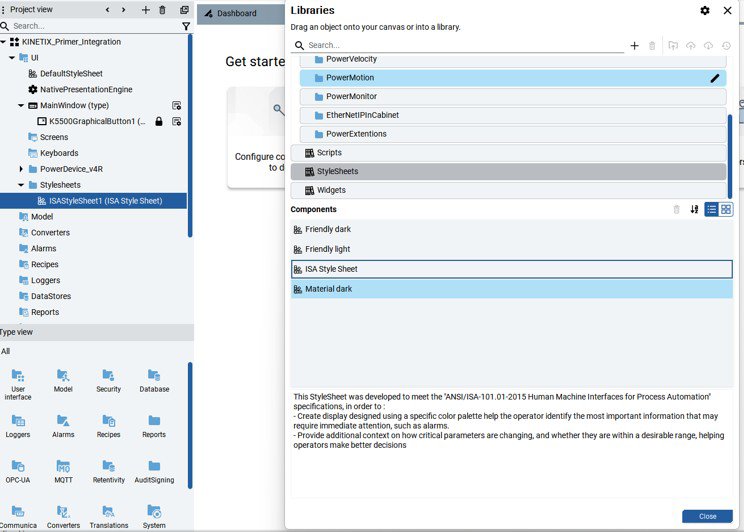Select Keyboards folder in project tree
The width and height of the screenshot is (744, 532).
[x=53, y=153]
